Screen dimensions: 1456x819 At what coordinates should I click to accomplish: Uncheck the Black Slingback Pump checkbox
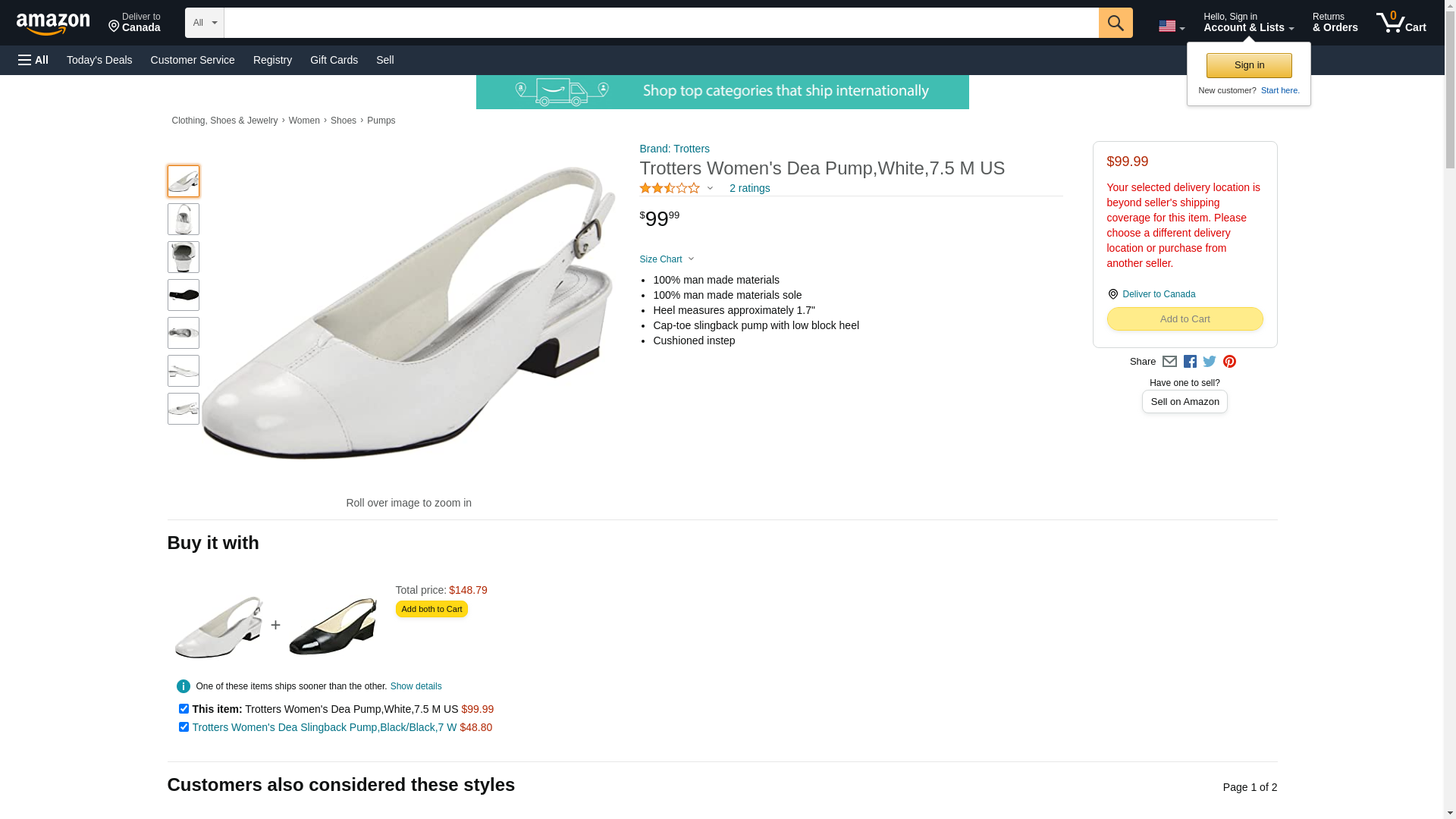click(x=184, y=726)
